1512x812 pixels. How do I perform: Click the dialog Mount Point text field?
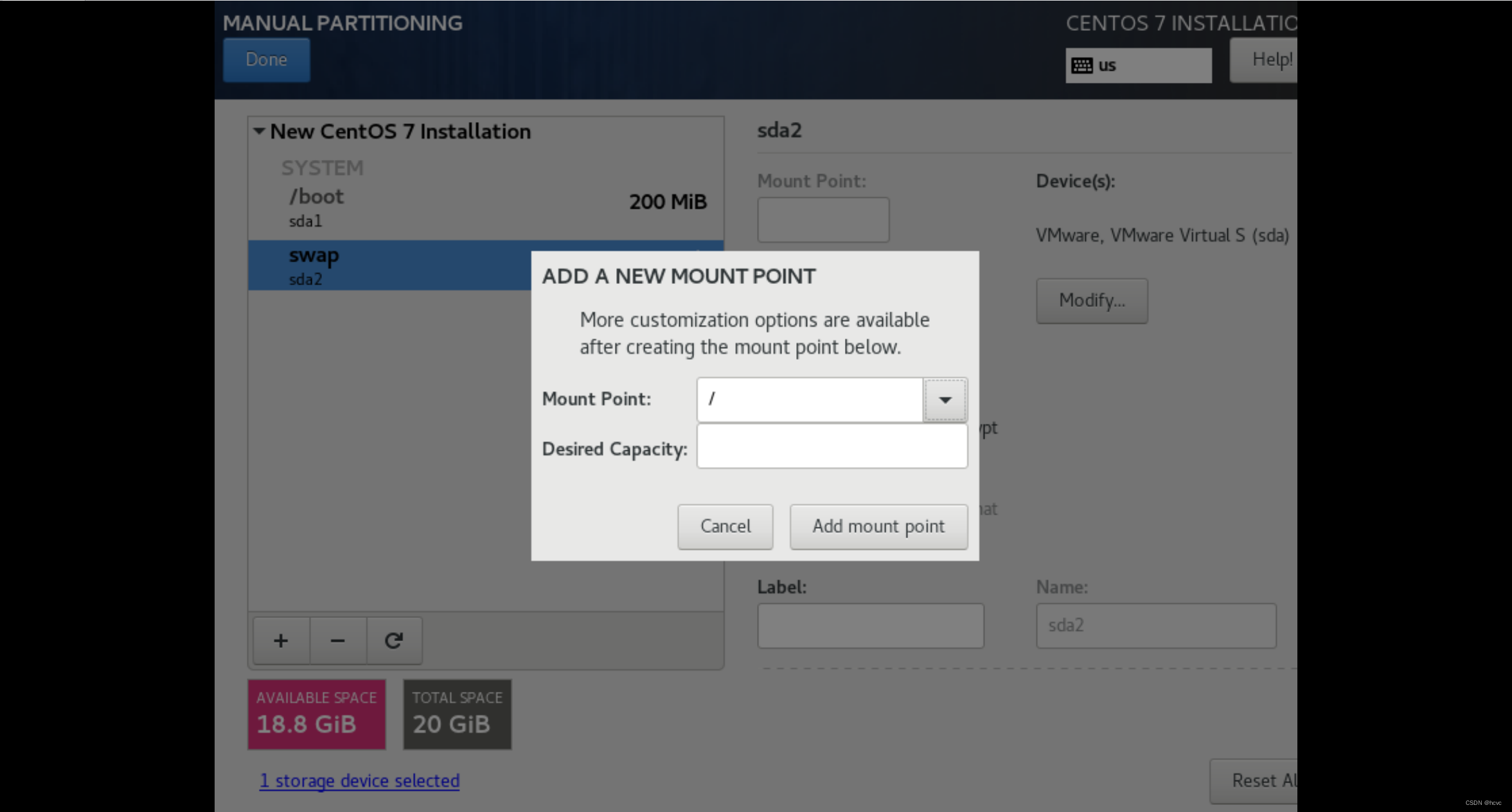click(x=810, y=400)
